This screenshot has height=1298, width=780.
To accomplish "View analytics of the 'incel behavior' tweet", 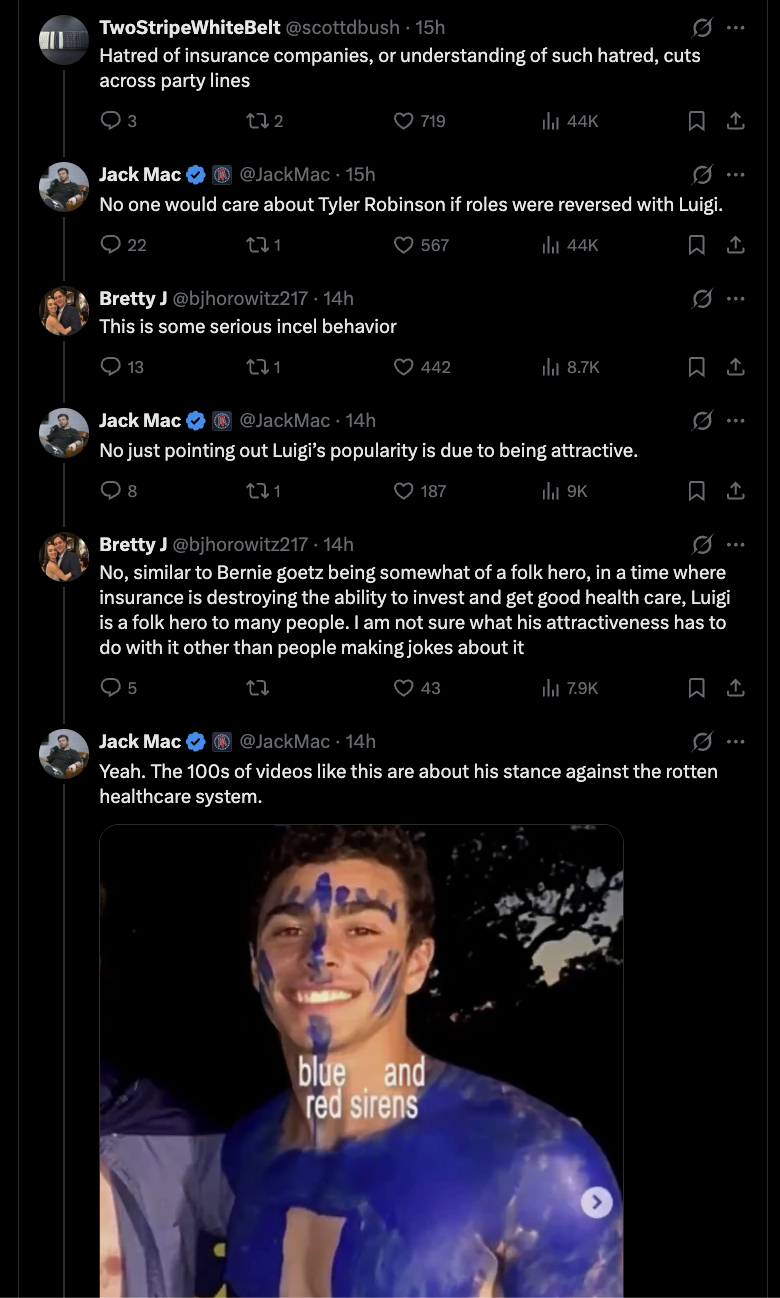I will (550, 368).
